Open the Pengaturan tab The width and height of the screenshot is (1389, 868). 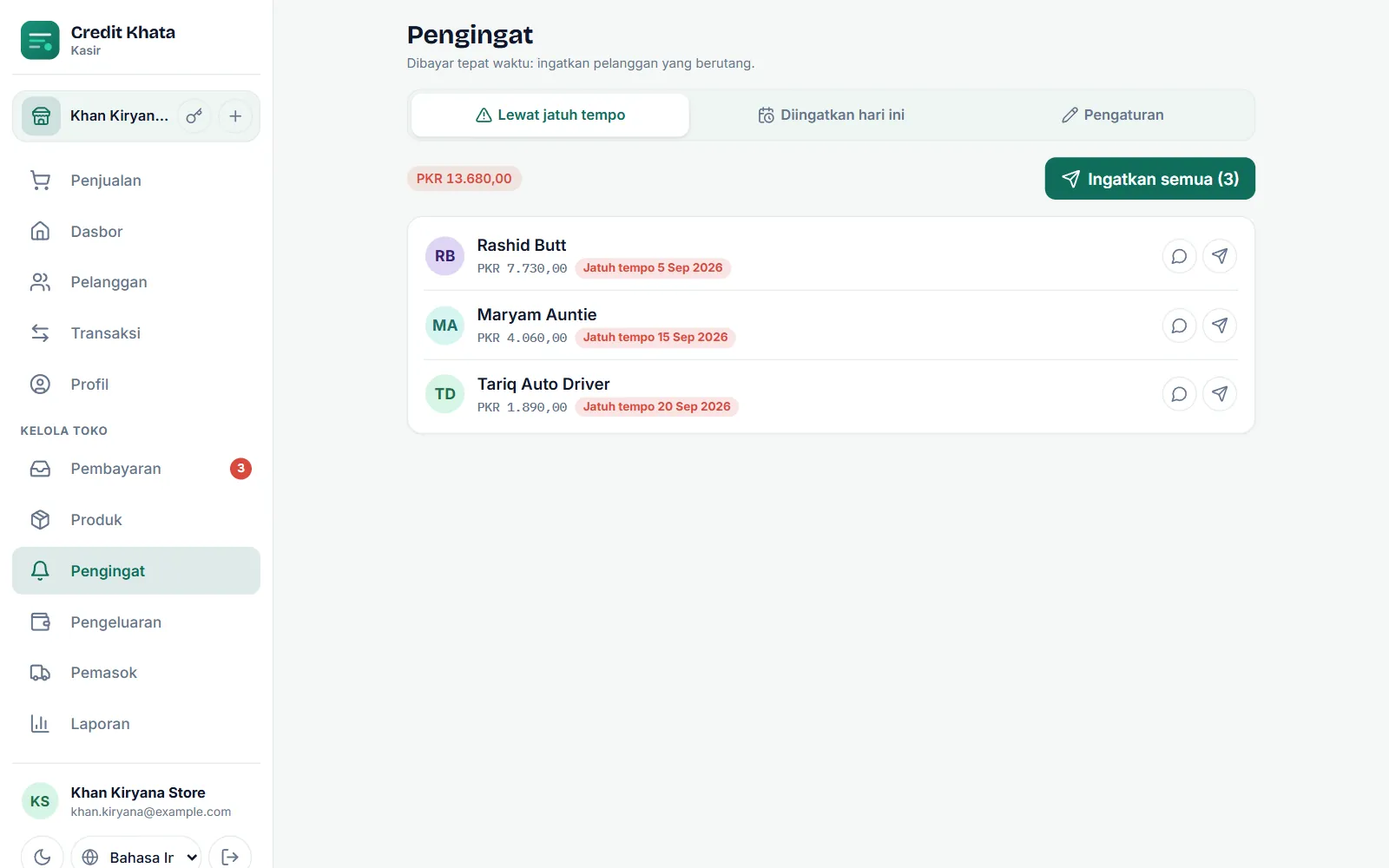(x=1112, y=115)
